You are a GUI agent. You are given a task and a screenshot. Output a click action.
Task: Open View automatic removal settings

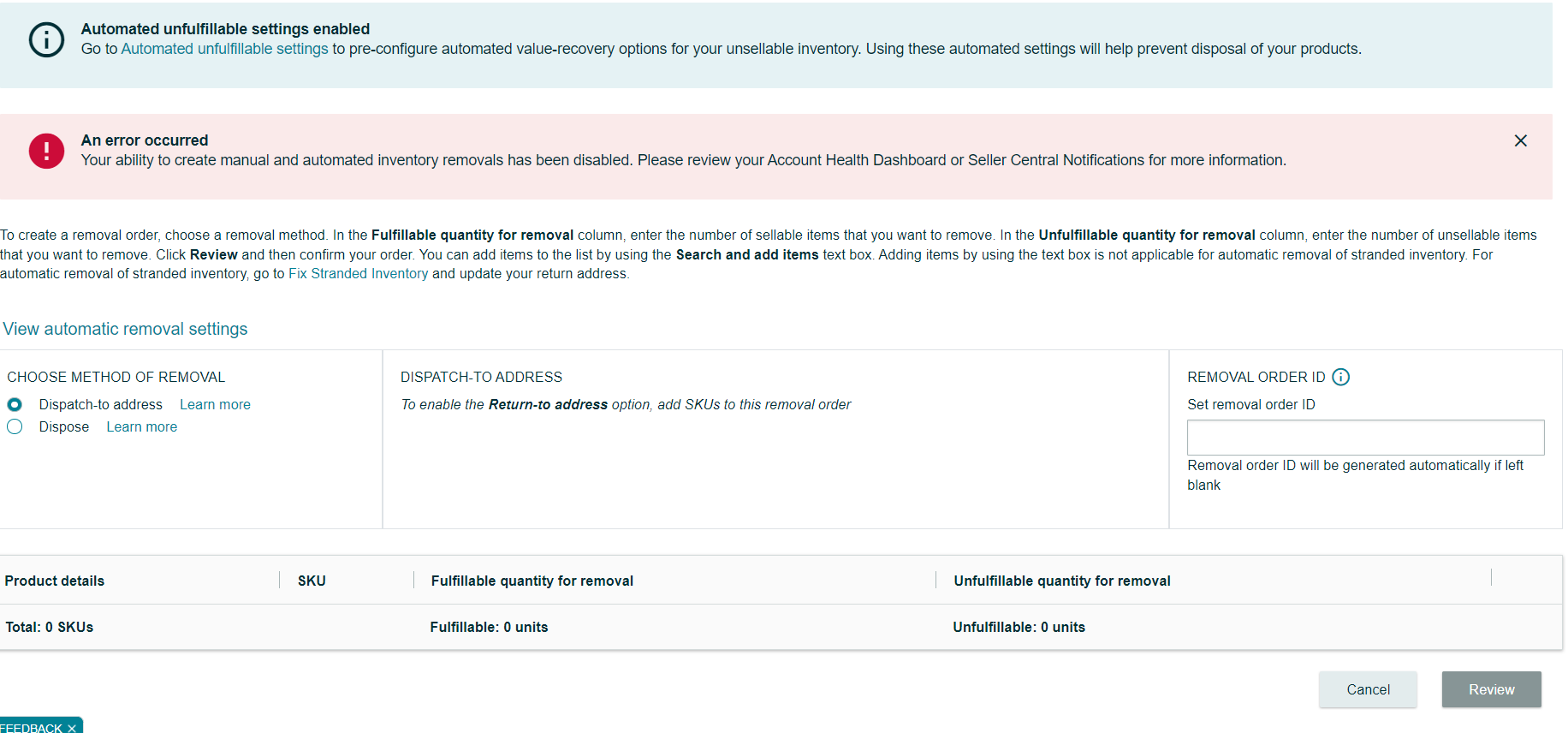pyautogui.click(x=125, y=329)
